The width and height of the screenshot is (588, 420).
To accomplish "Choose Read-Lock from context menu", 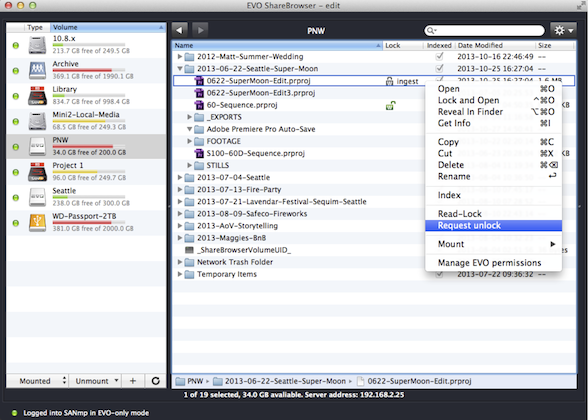I will coord(493,214).
